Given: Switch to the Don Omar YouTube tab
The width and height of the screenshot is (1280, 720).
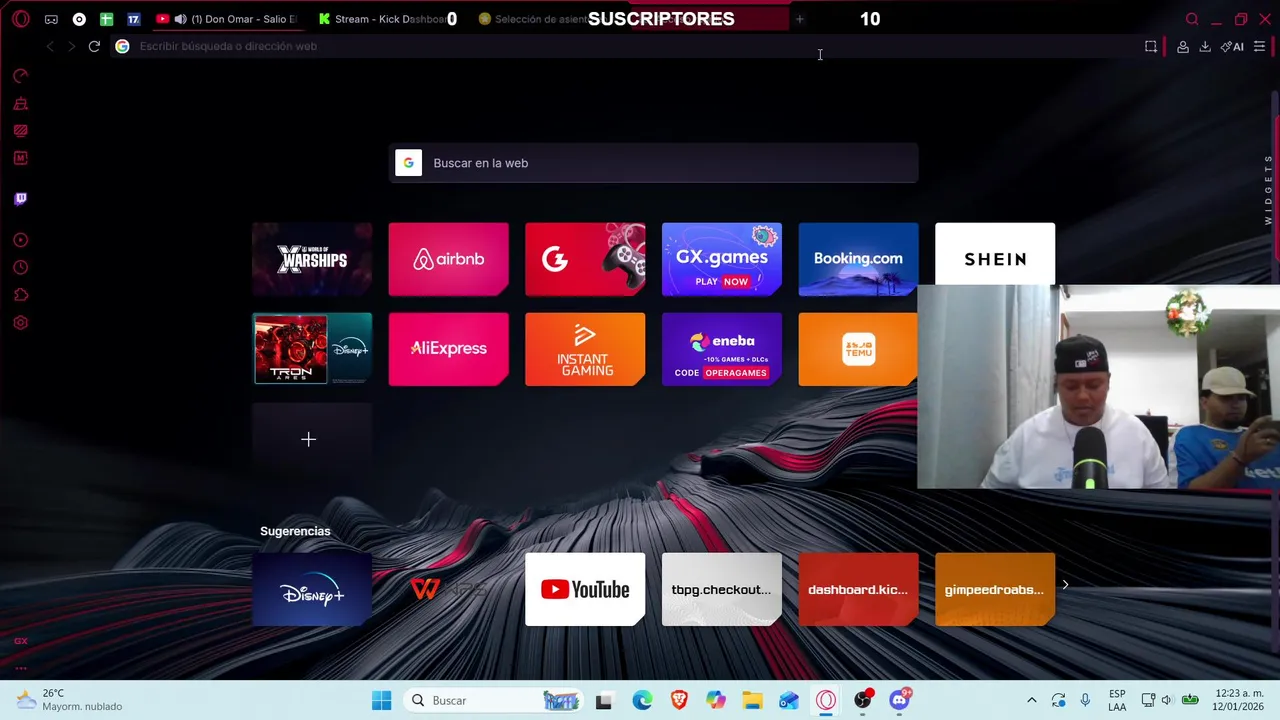Looking at the screenshot, I should pos(228,19).
